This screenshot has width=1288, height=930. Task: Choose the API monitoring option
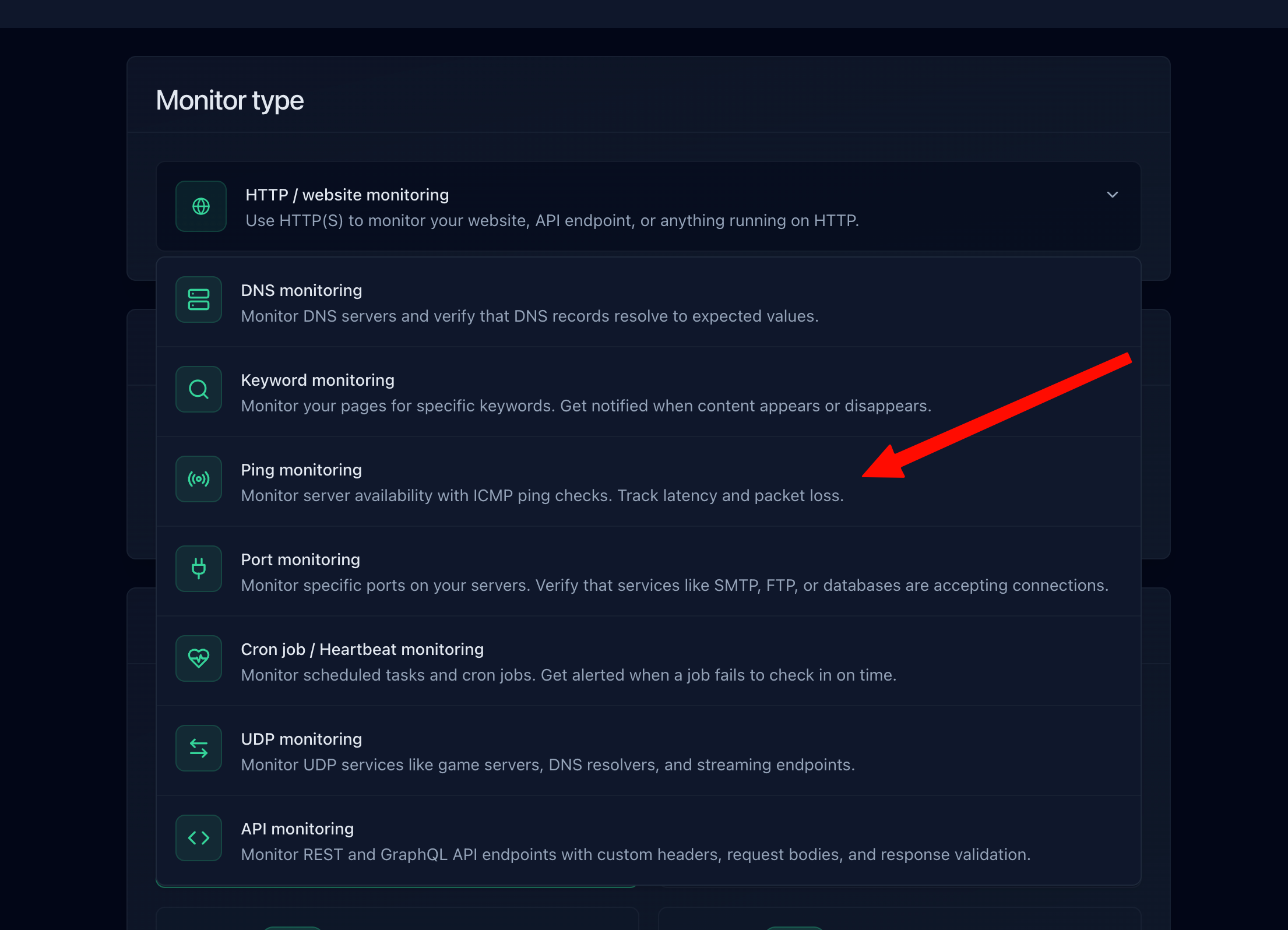point(297,829)
